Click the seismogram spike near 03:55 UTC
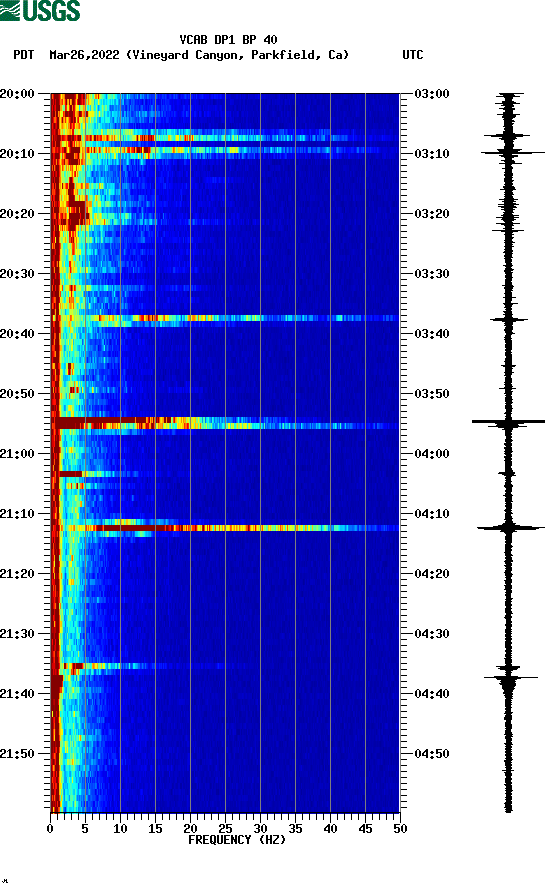The image size is (552, 892). click(x=508, y=422)
